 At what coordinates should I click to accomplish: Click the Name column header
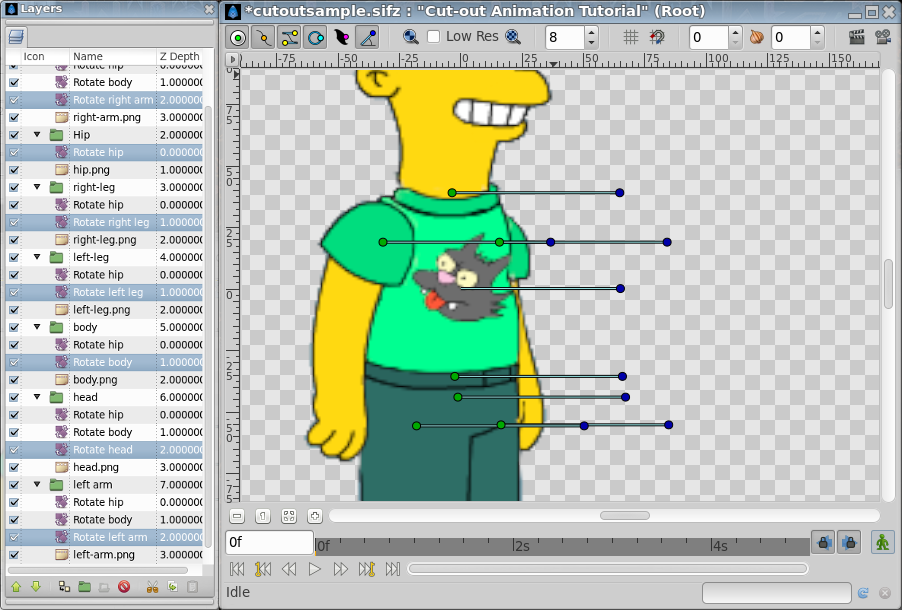pyautogui.click(x=113, y=56)
